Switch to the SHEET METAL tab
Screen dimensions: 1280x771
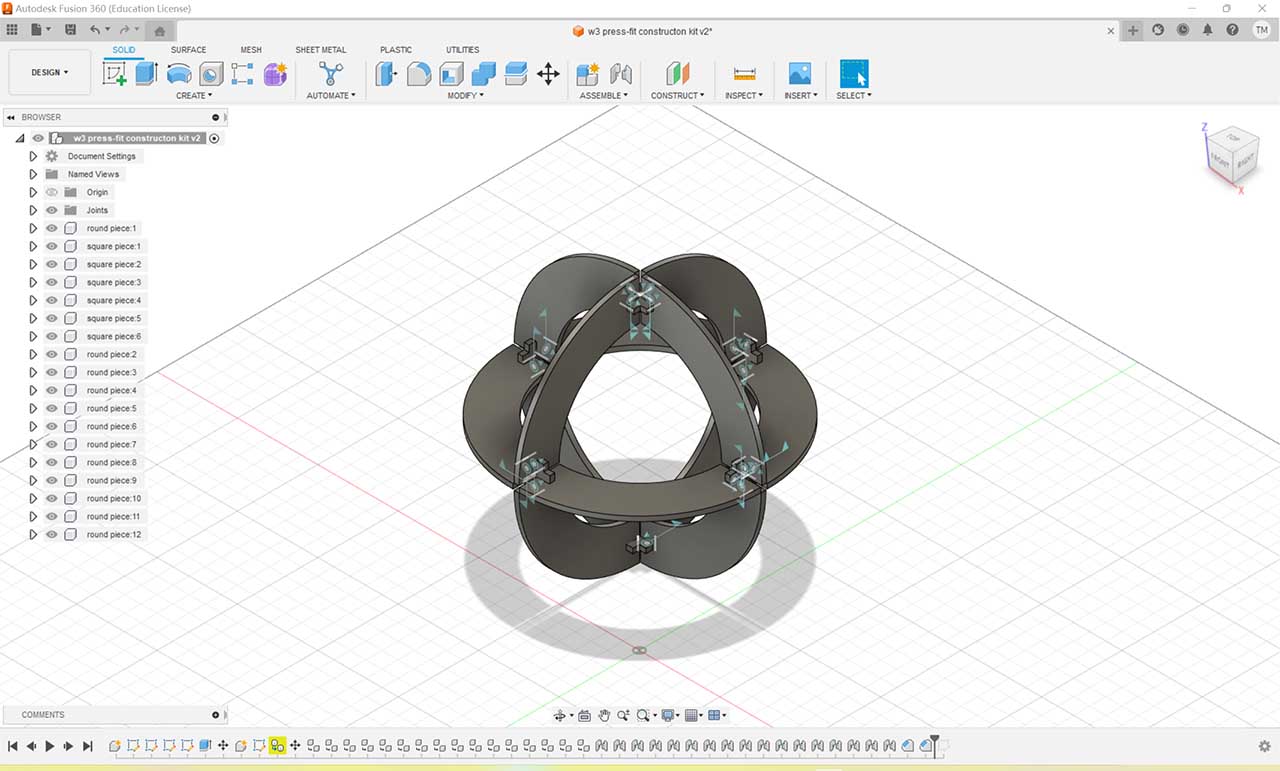[x=321, y=50]
